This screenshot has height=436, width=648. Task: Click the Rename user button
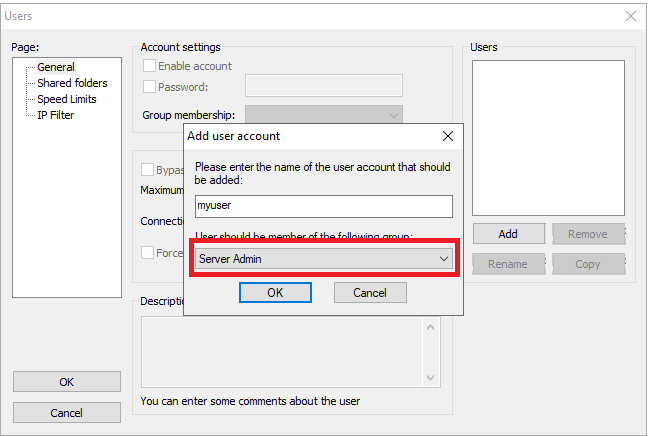coord(508,264)
